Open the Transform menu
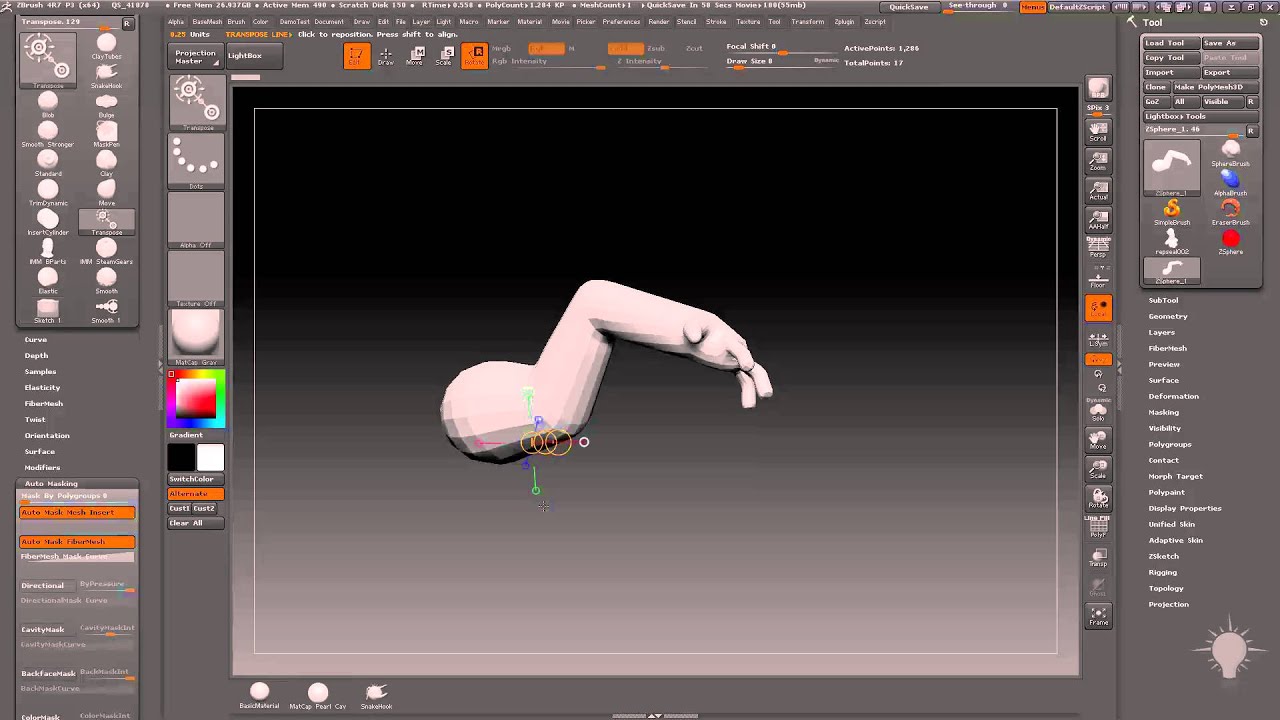 tap(808, 21)
